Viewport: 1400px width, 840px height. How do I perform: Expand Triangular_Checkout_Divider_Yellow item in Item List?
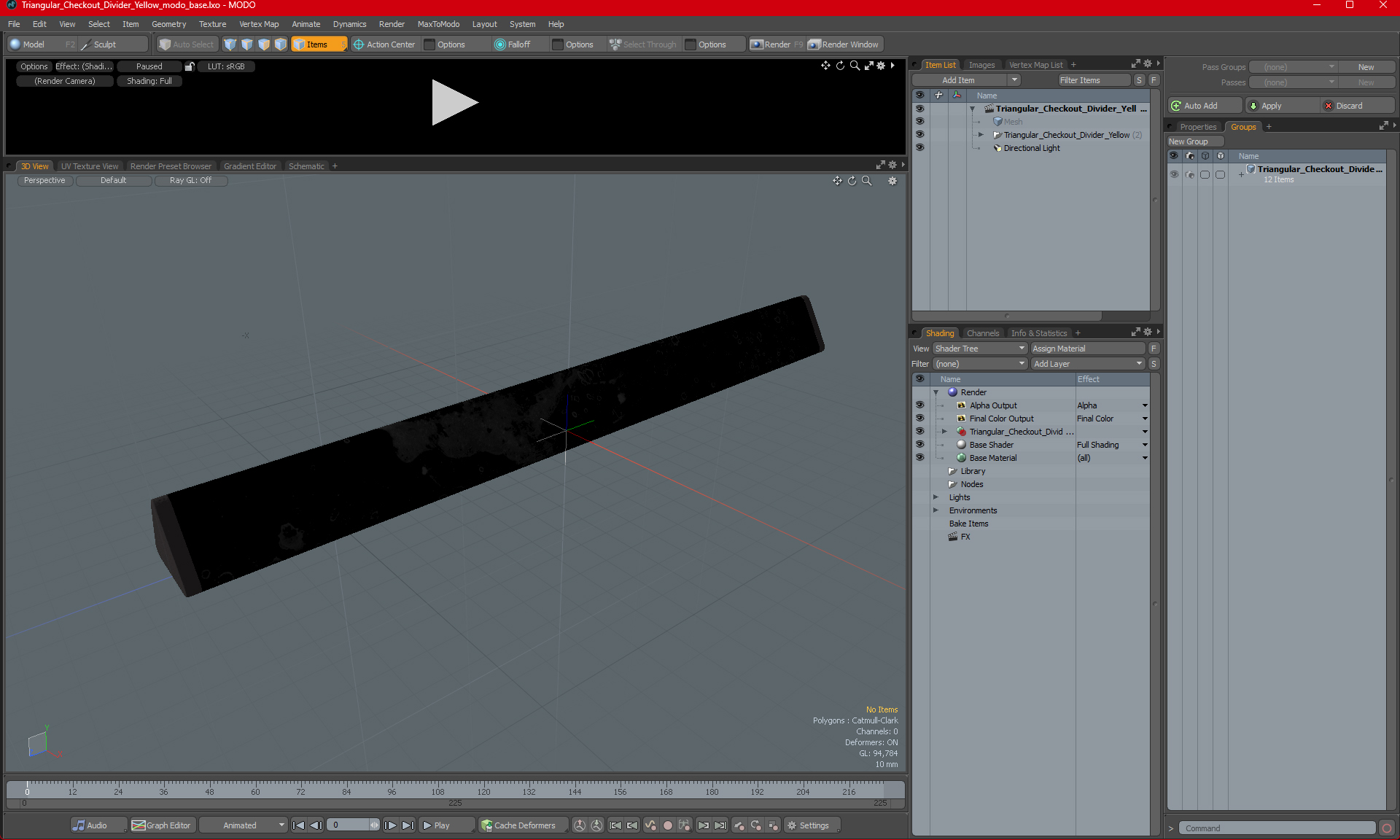[981, 135]
